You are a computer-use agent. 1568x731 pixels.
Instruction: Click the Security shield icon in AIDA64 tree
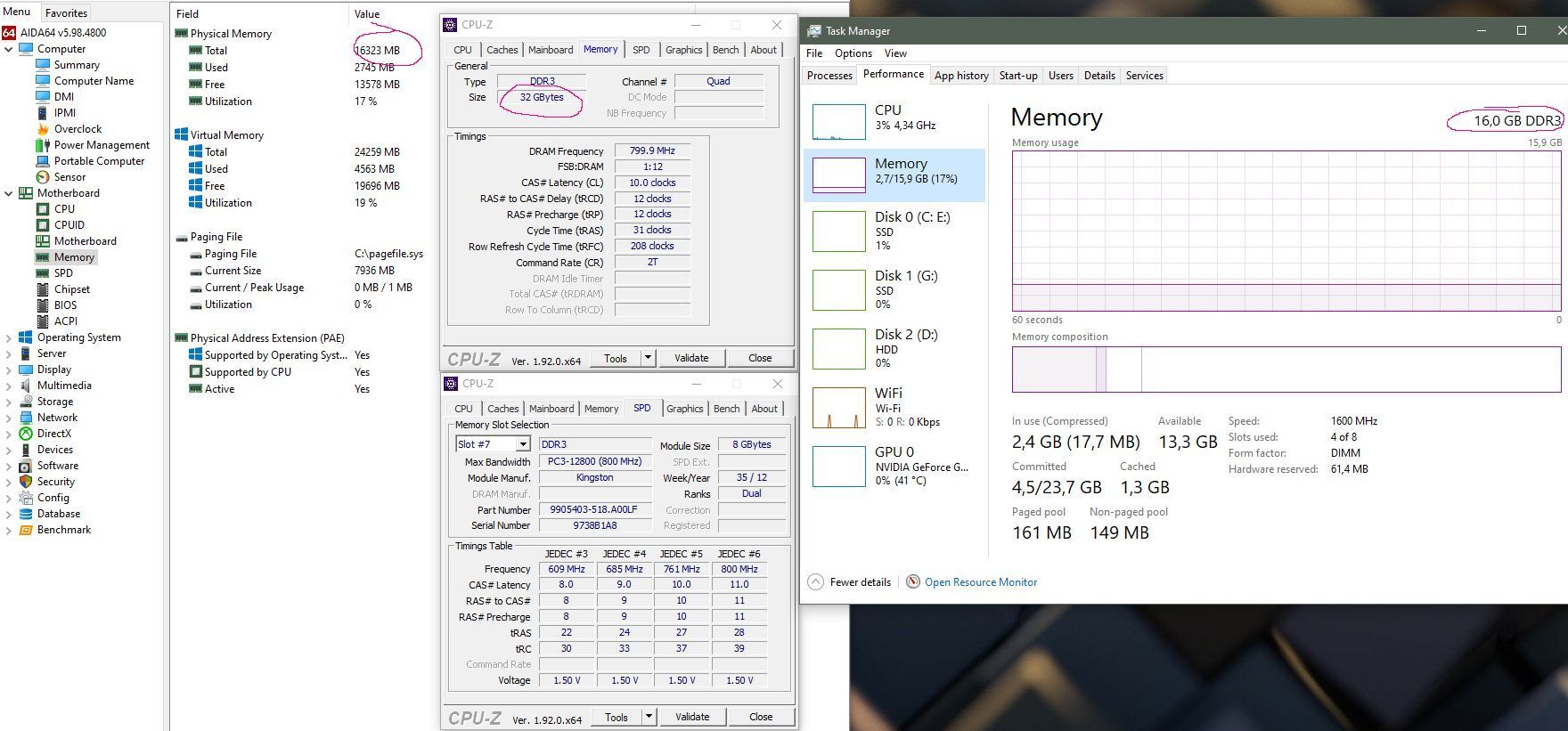click(x=26, y=482)
